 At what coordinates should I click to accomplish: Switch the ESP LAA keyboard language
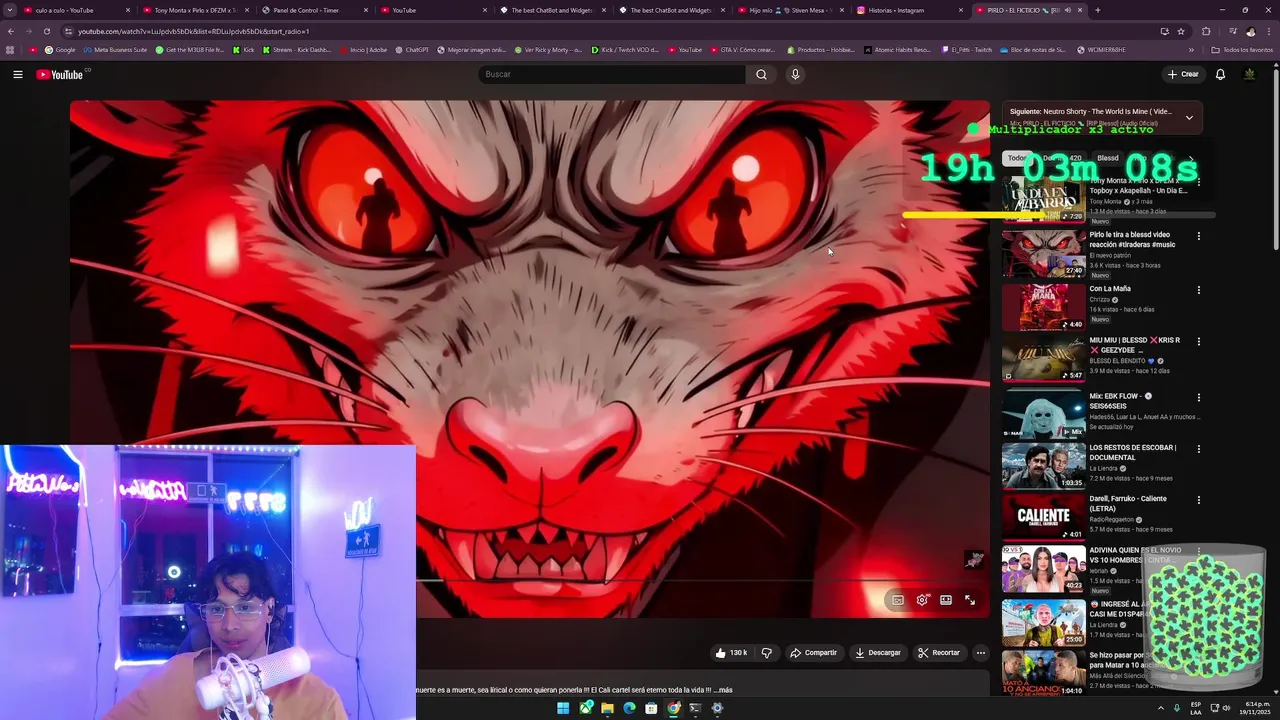(x=1196, y=708)
